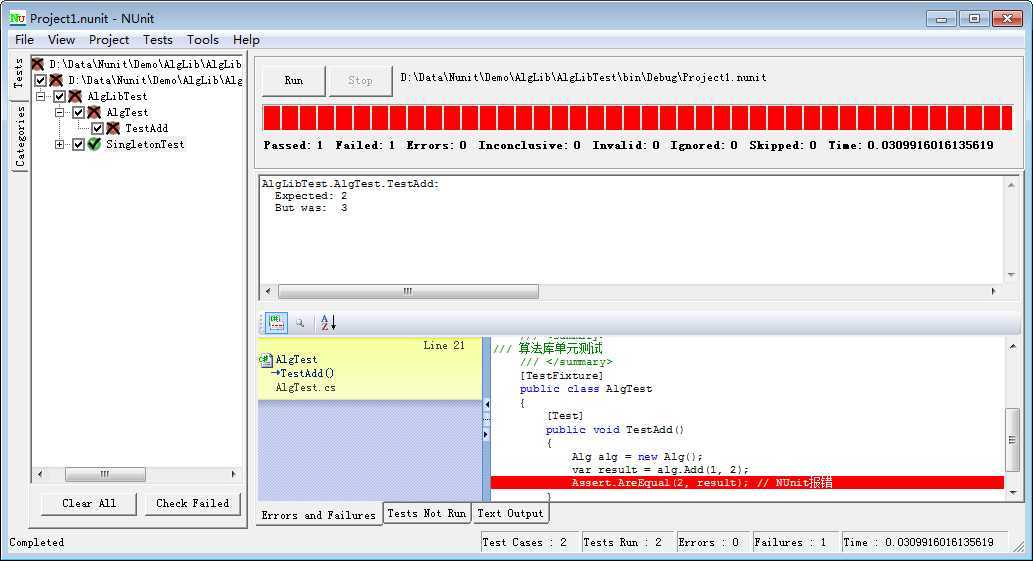
Task: Collapse the AlgLibTest tree node
Action: pyautogui.click(x=41, y=96)
